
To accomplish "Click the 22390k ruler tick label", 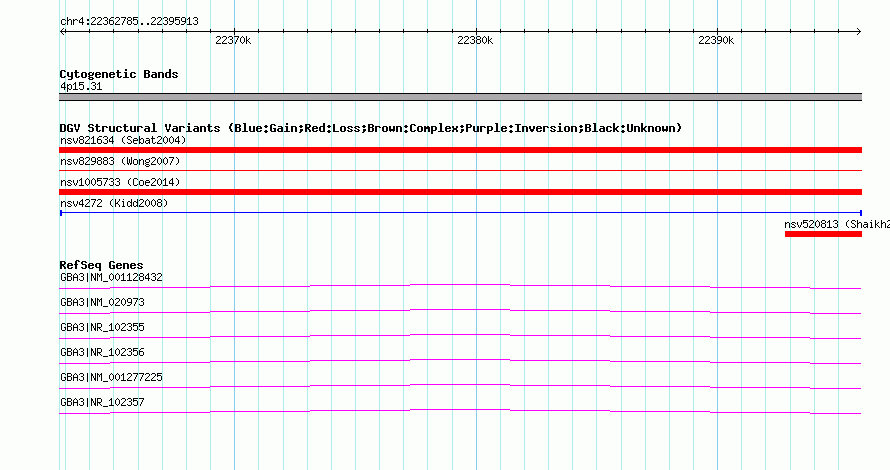I will 716,40.
